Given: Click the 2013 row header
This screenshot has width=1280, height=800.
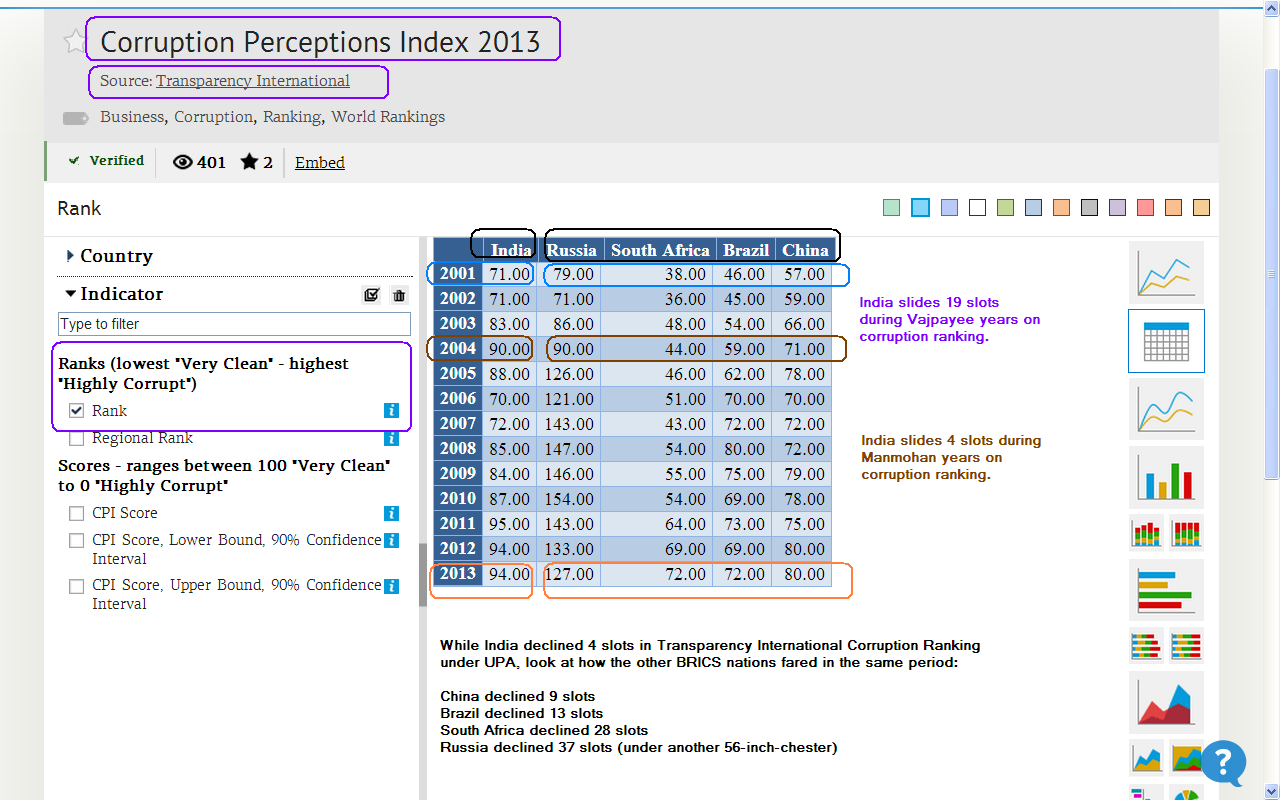Looking at the screenshot, I should coord(458,574).
